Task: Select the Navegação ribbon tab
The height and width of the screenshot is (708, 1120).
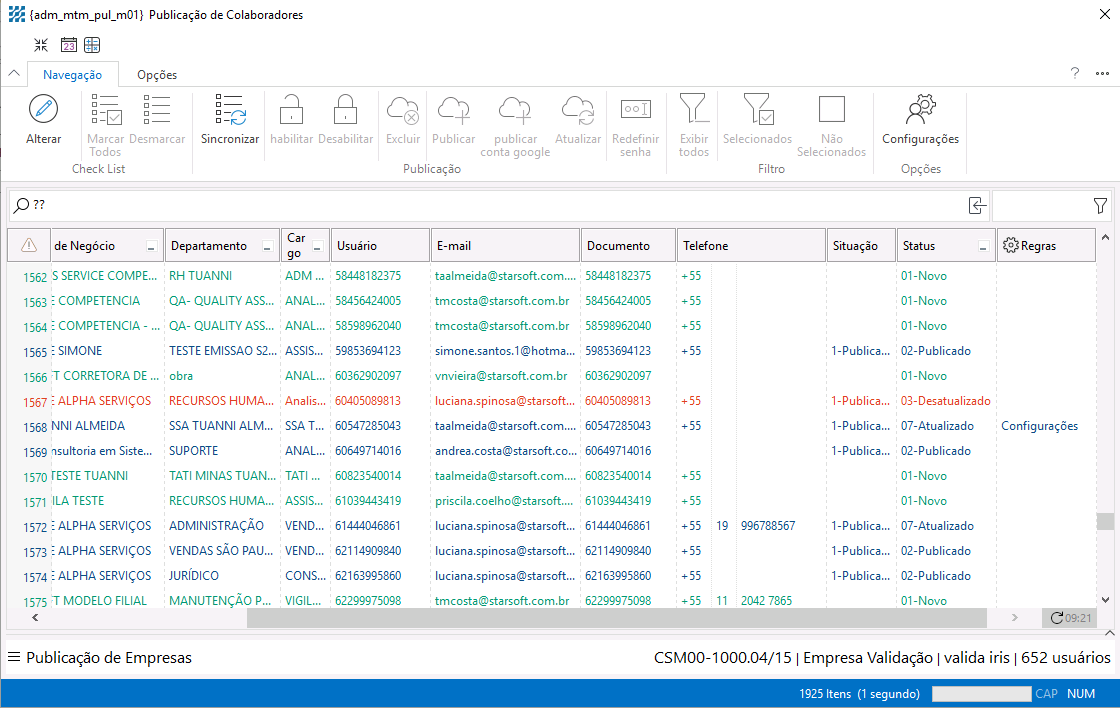Action: pos(72,75)
